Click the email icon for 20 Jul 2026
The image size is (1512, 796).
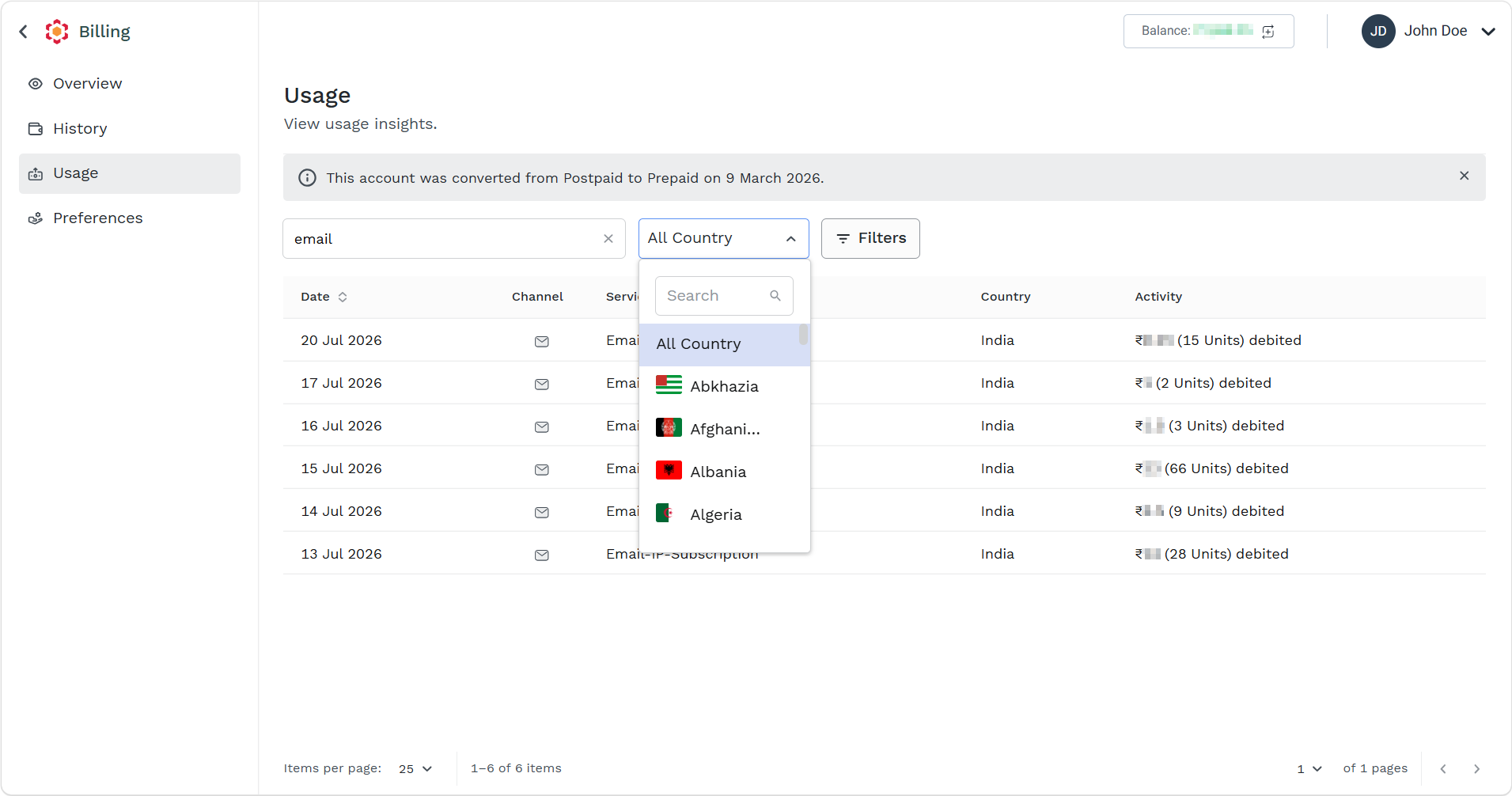pos(542,342)
